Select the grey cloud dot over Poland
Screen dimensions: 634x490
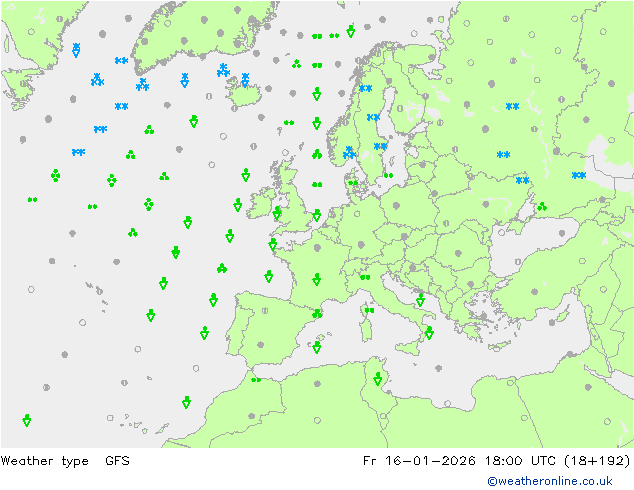396,206
